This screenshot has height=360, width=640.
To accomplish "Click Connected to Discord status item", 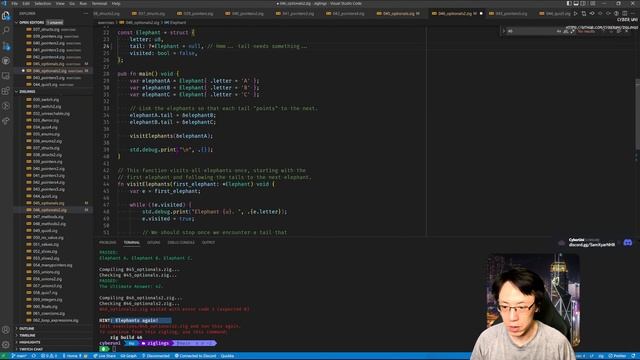I will (x=196, y=356).
